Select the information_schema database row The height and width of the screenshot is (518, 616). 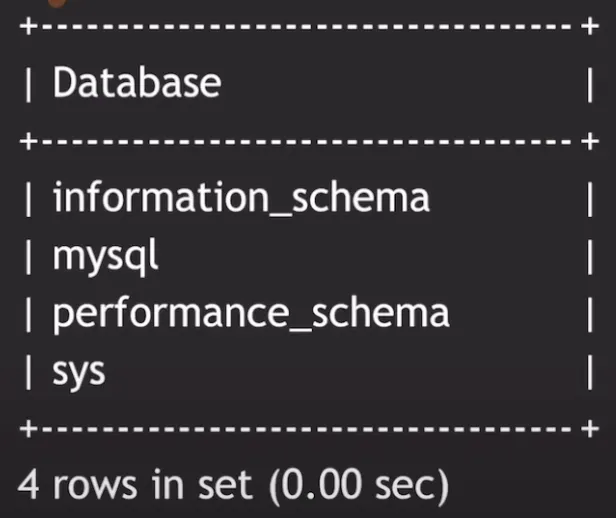click(x=240, y=197)
